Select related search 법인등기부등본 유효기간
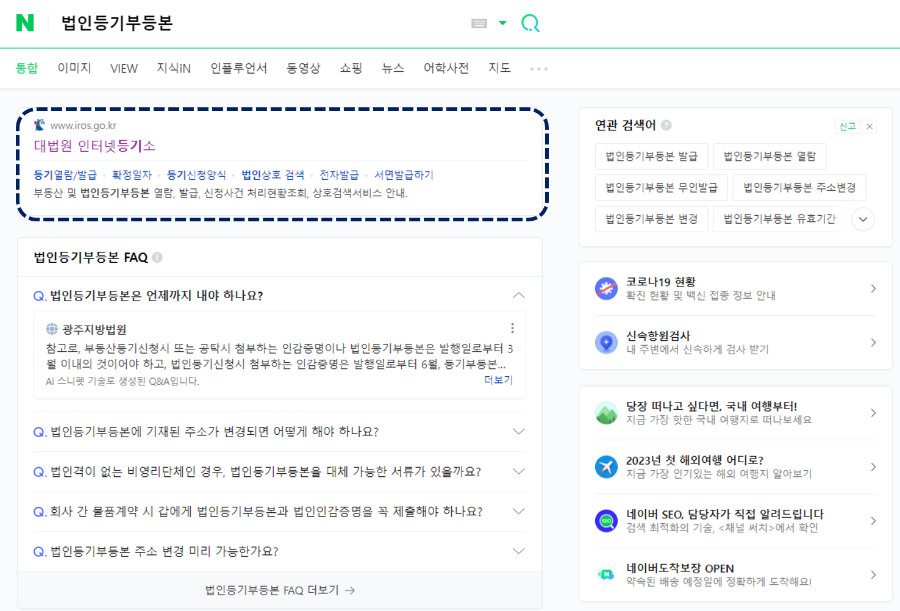The image size is (900, 611). [x=779, y=219]
